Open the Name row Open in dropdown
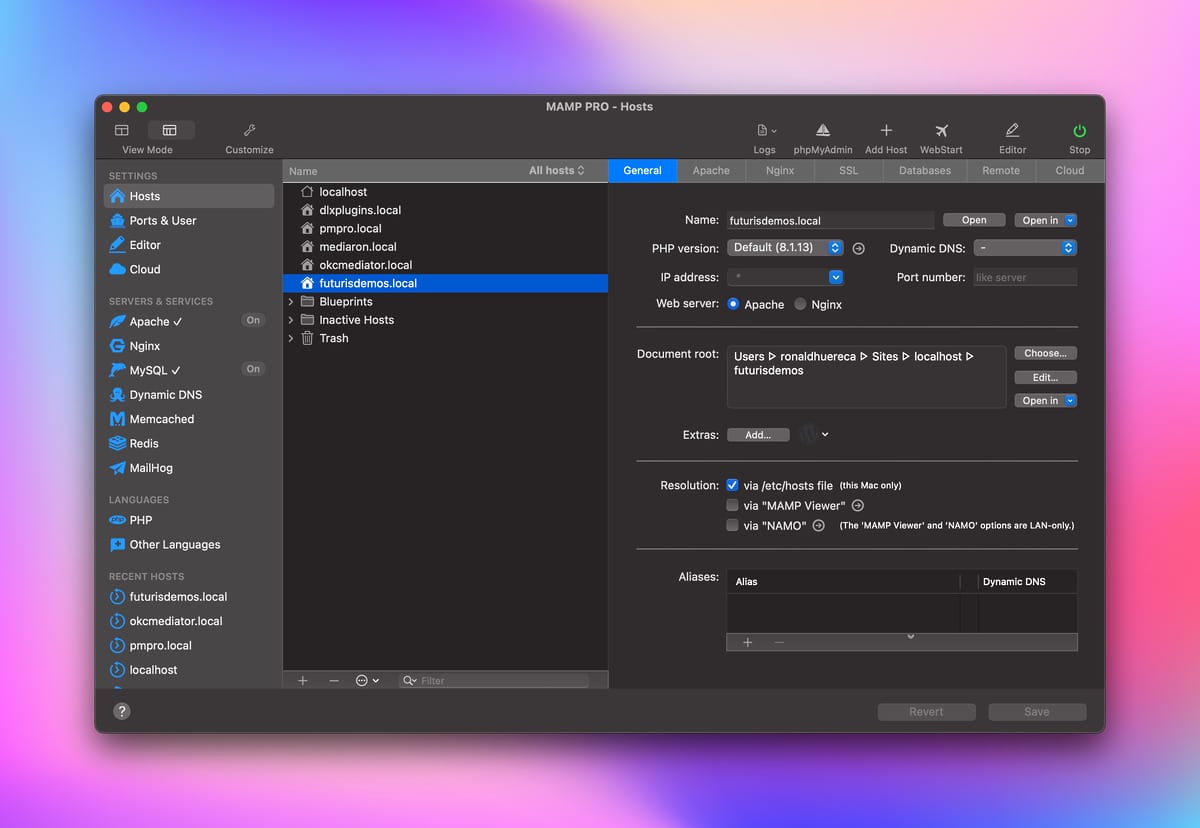This screenshot has width=1200, height=828. click(1046, 220)
